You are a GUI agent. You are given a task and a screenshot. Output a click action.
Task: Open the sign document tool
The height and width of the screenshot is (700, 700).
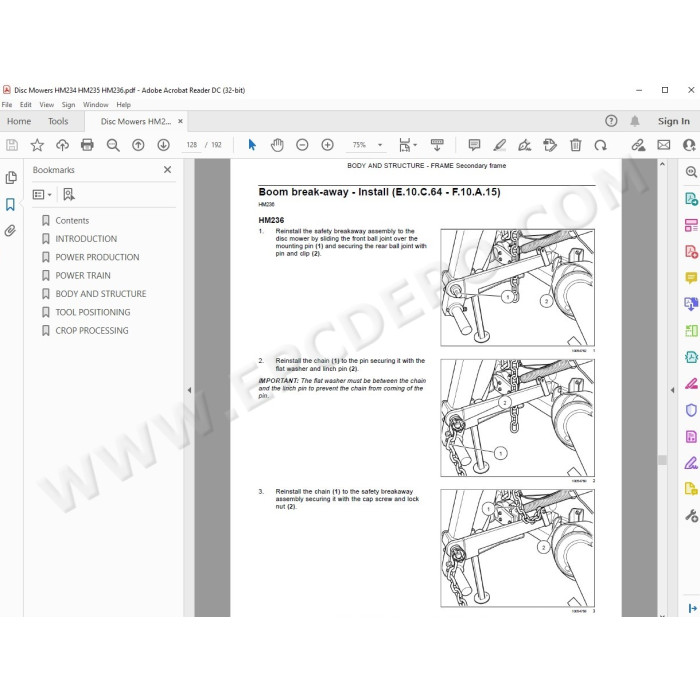525,145
